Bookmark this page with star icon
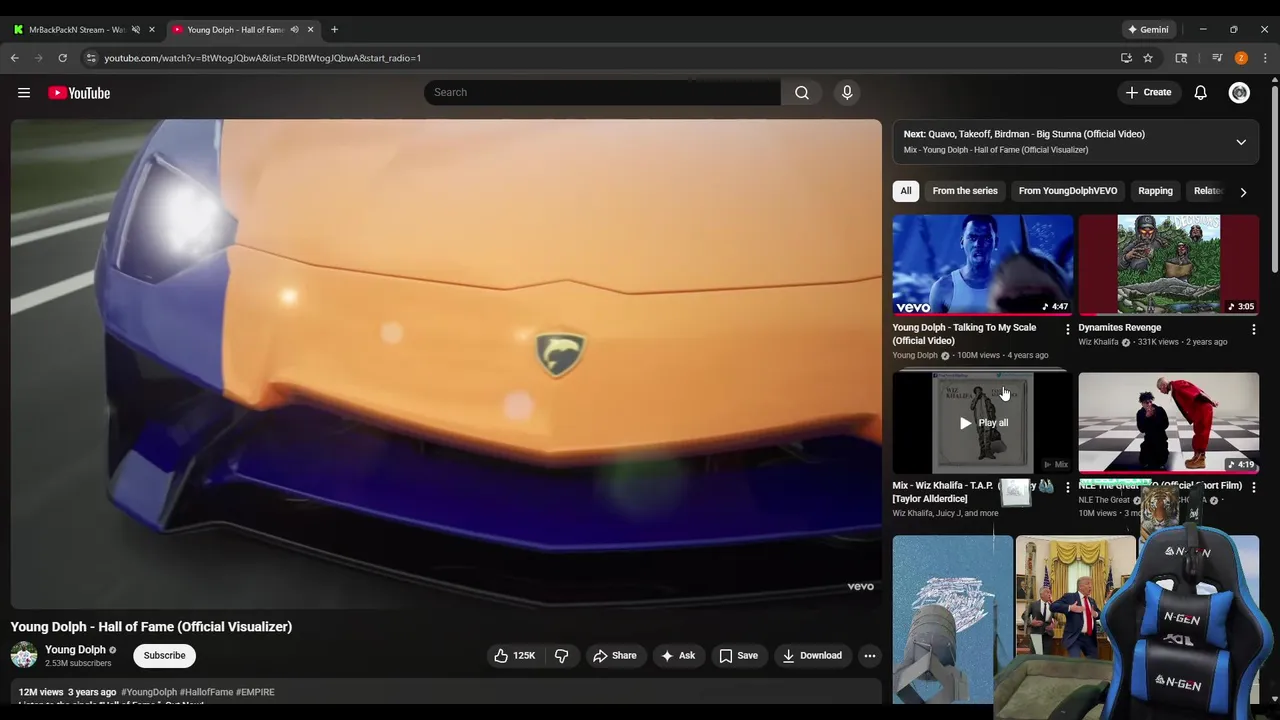Viewport: 1280px width, 720px height. [1148, 58]
